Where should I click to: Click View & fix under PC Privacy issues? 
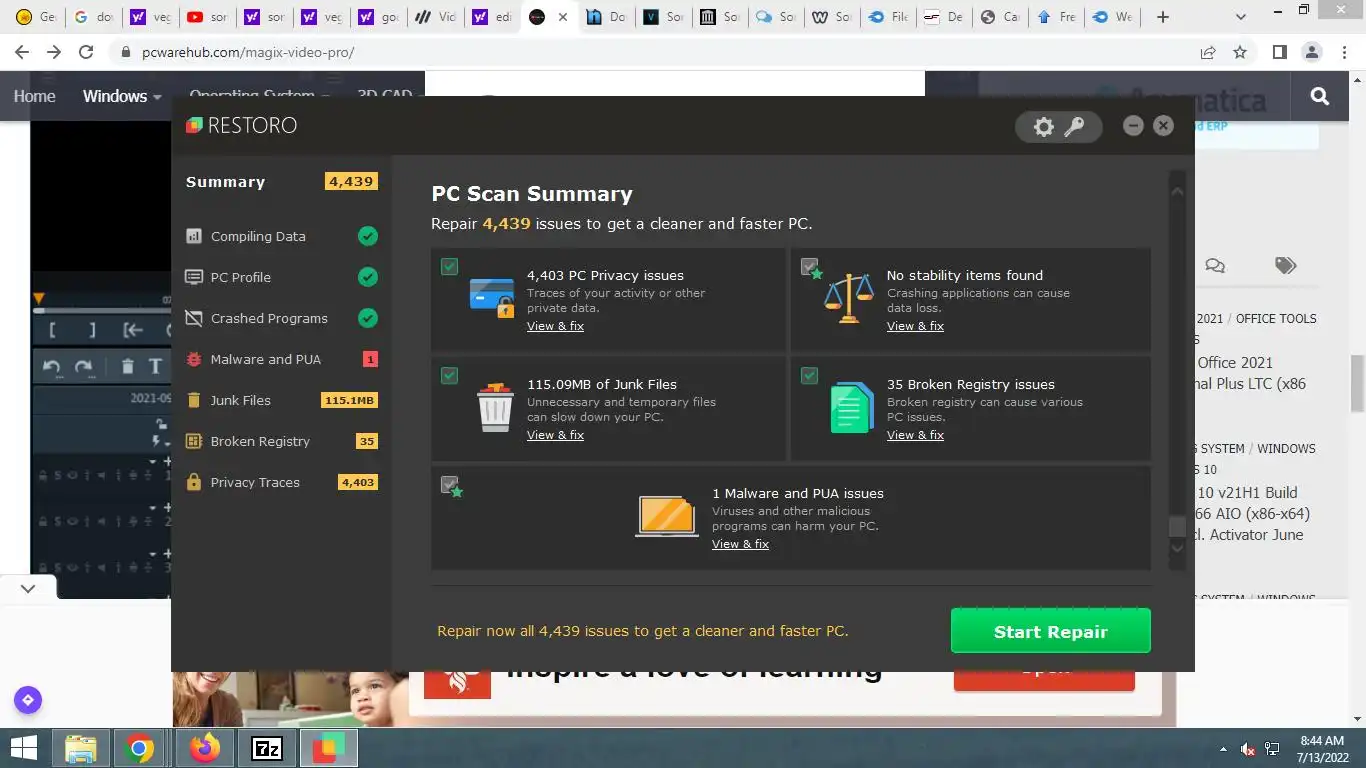555,326
